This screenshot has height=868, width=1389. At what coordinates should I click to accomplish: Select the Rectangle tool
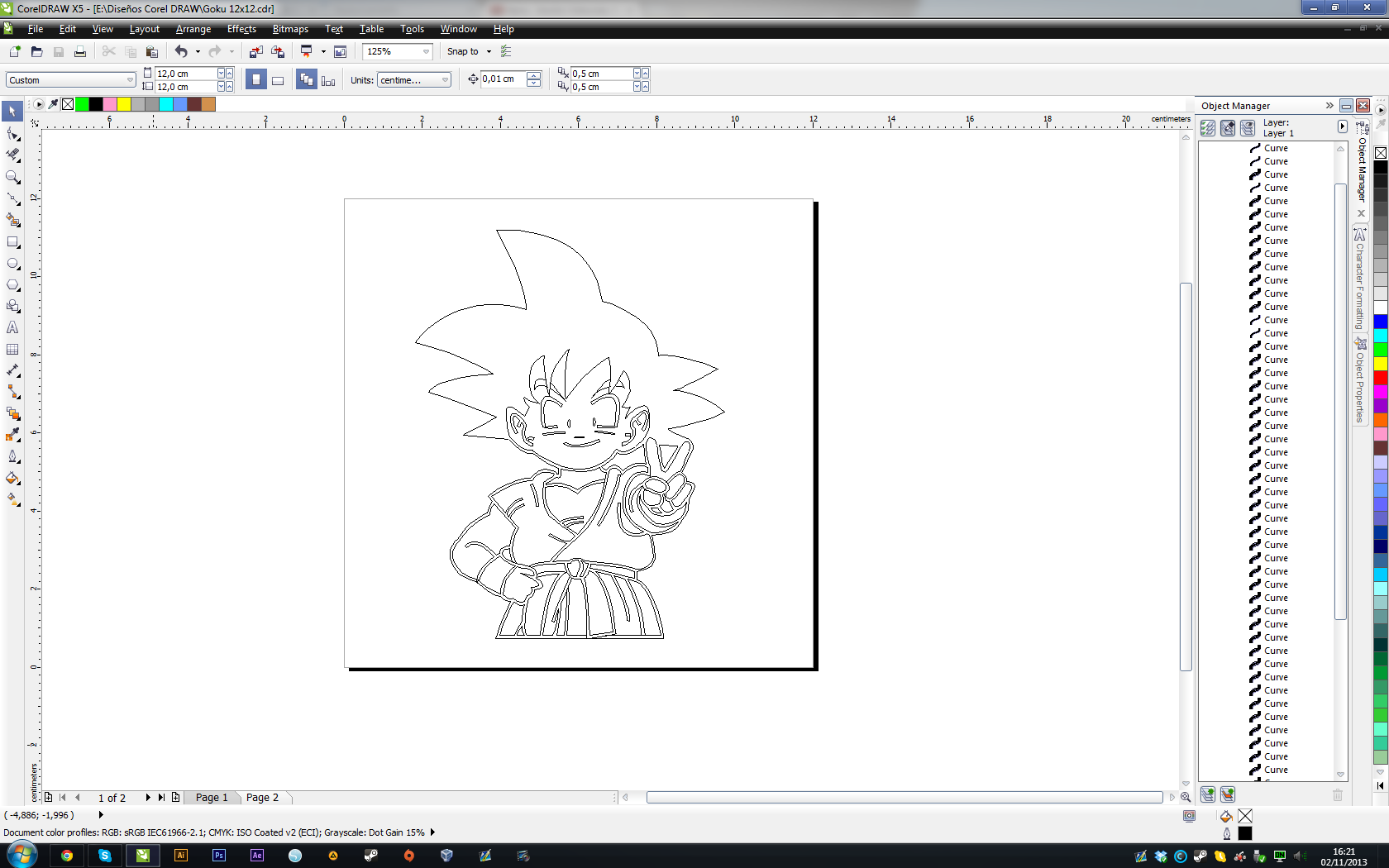(x=12, y=242)
